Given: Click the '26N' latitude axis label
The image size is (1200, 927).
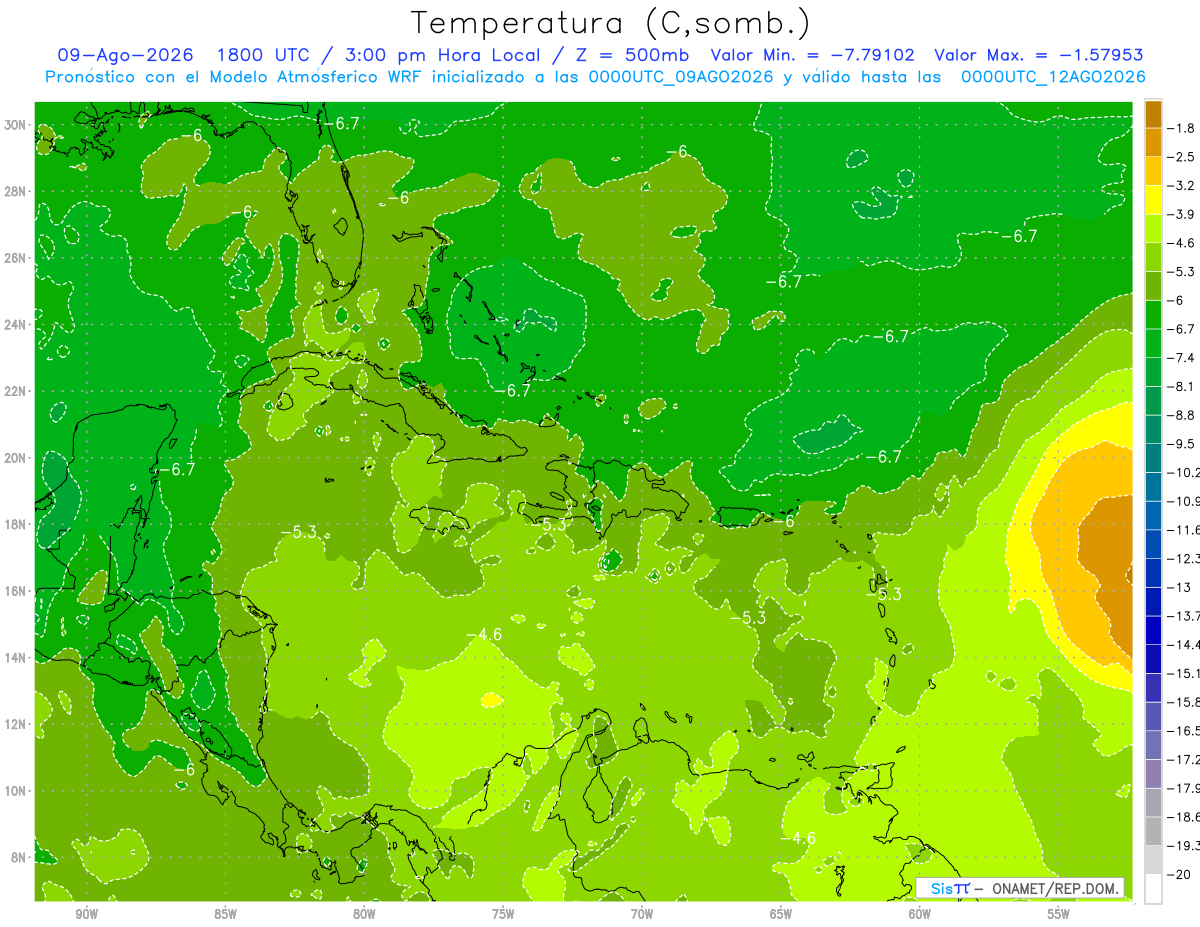Looking at the screenshot, I should [16, 258].
